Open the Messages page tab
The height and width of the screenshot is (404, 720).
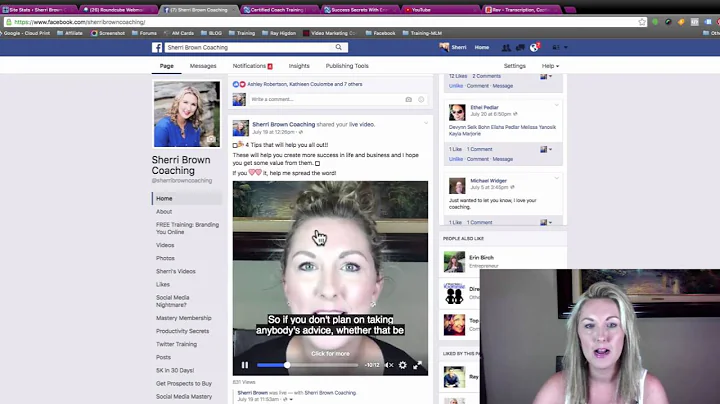coord(203,66)
